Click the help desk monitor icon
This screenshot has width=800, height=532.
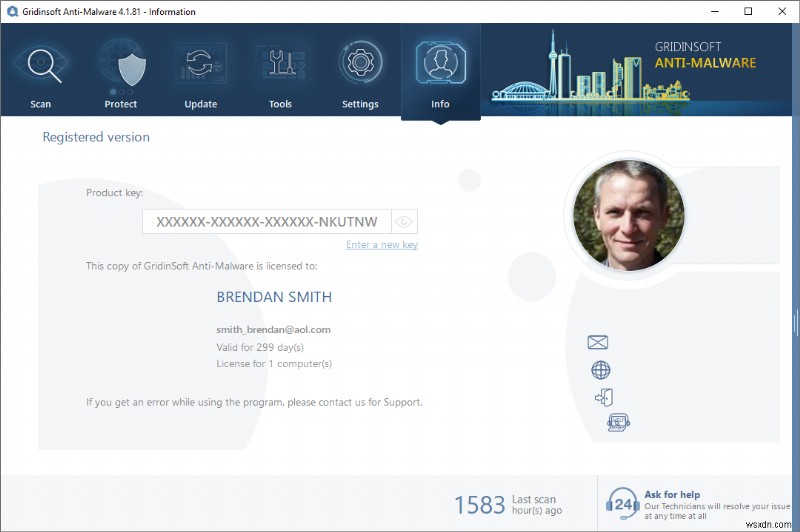(618, 422)
